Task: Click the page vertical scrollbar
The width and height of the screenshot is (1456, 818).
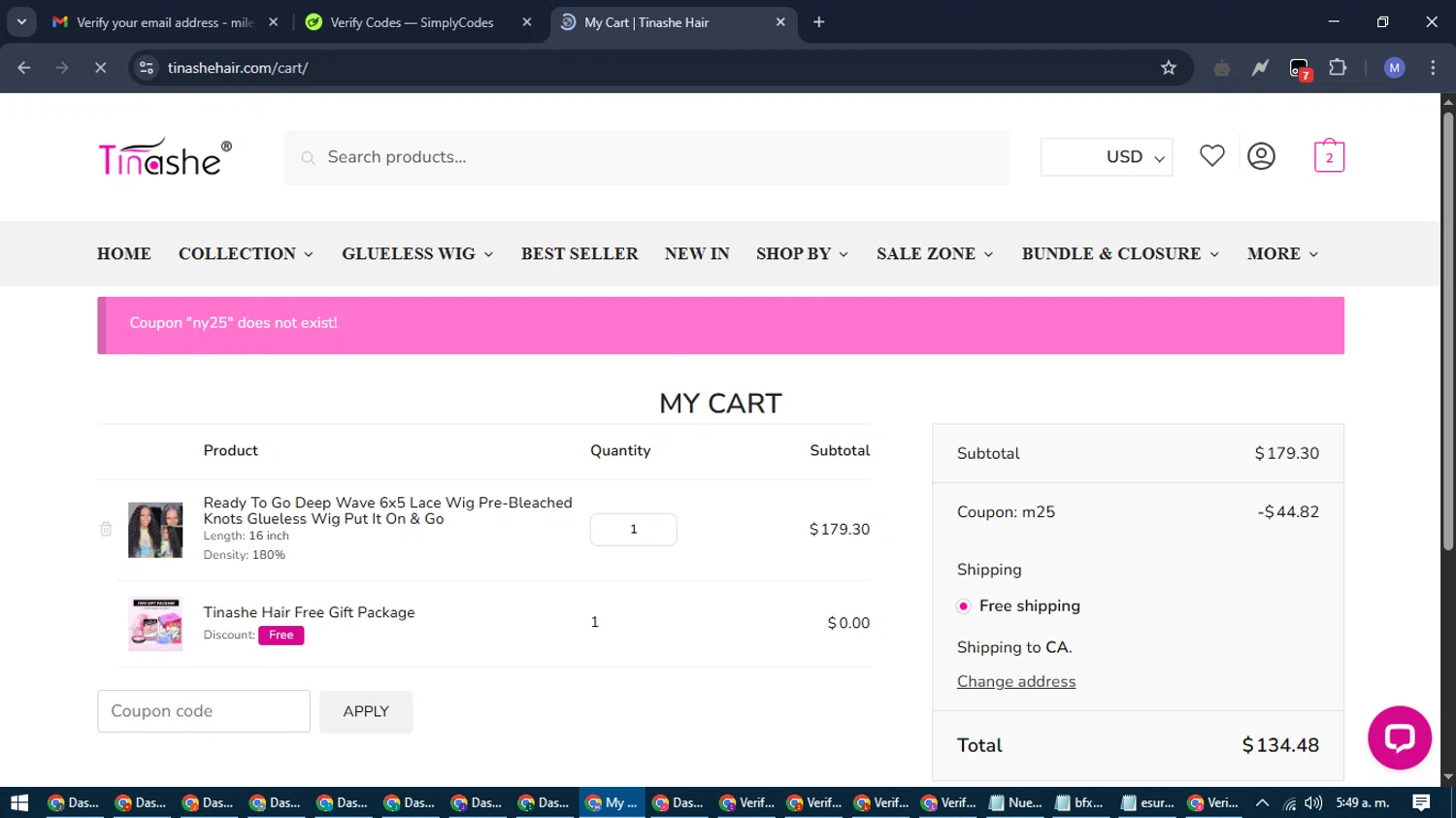Action: point(1447,330)
